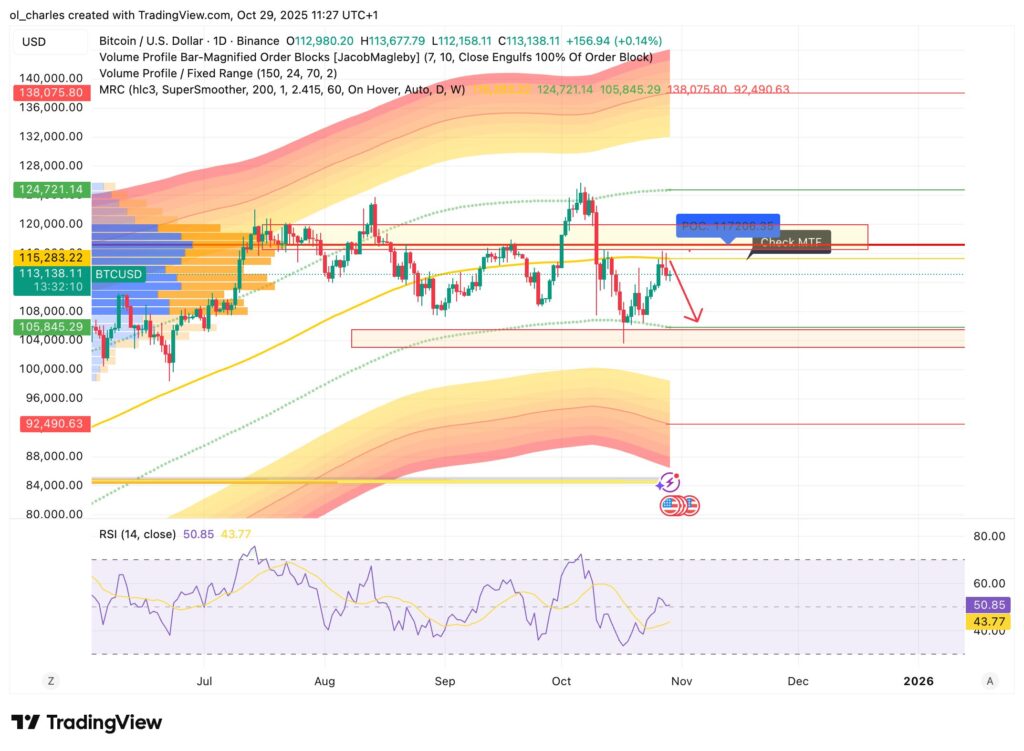Click the TradingView logo
1024x751 pixels.
[x=86, y=722]
